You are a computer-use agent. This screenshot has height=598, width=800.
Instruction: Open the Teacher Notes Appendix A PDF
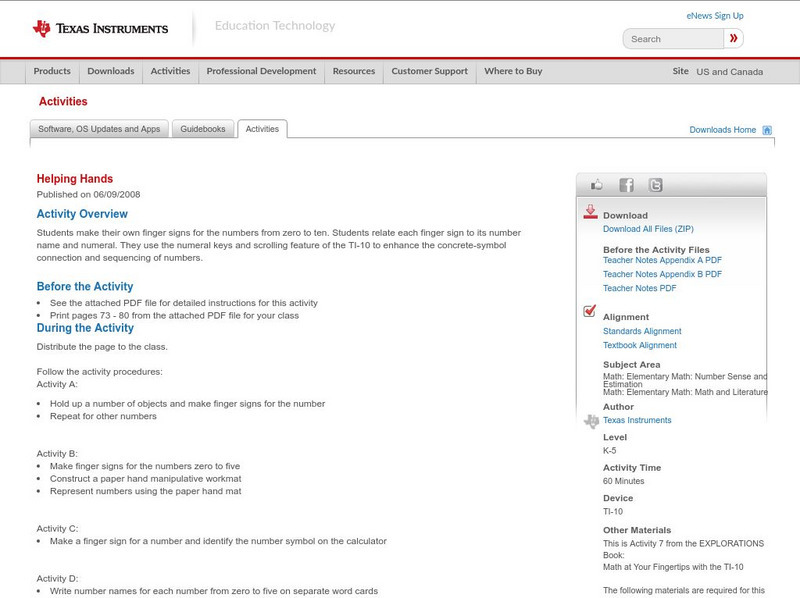coord(662,260)
